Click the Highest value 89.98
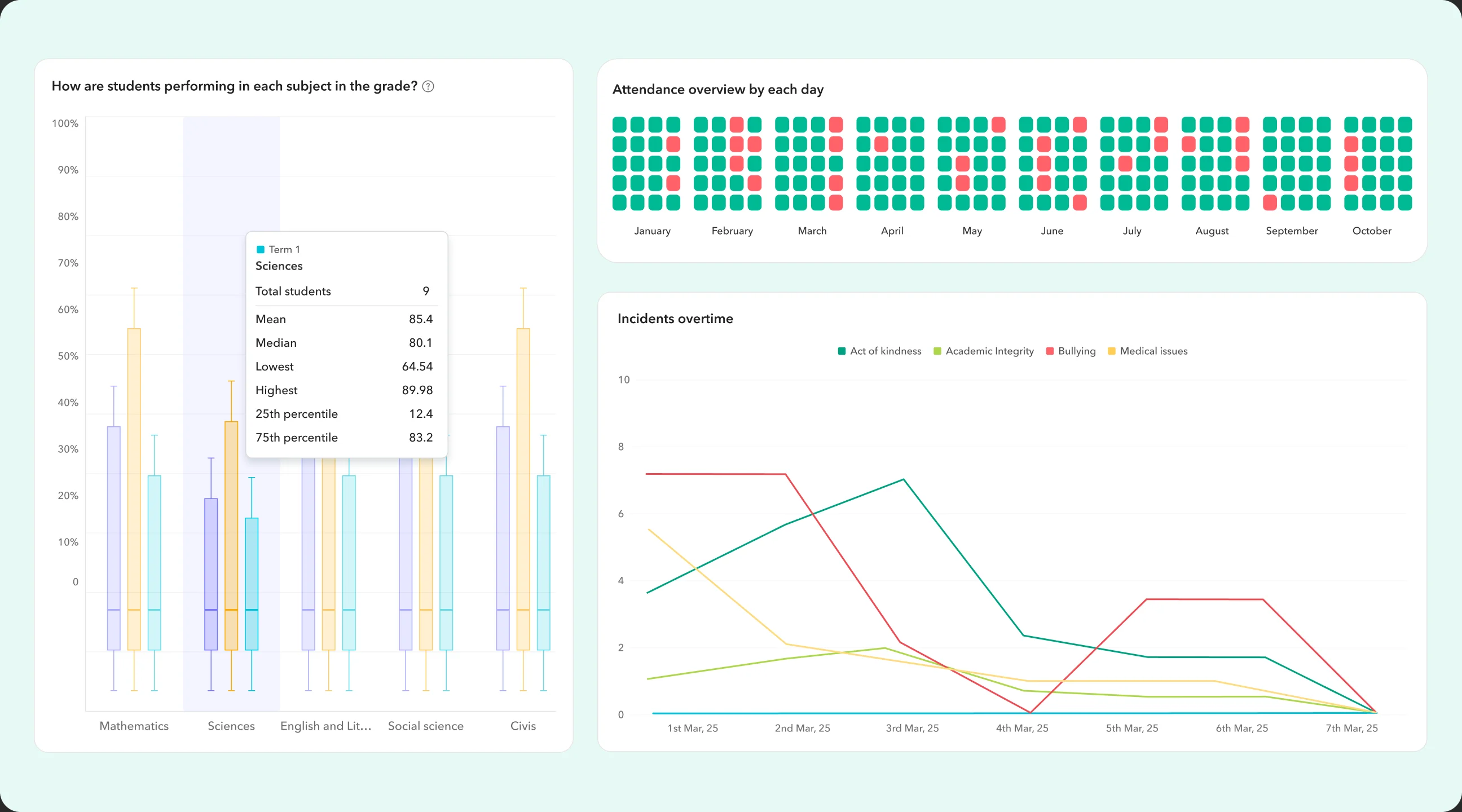Screen dimensions: 1462x812 point(417,390)
